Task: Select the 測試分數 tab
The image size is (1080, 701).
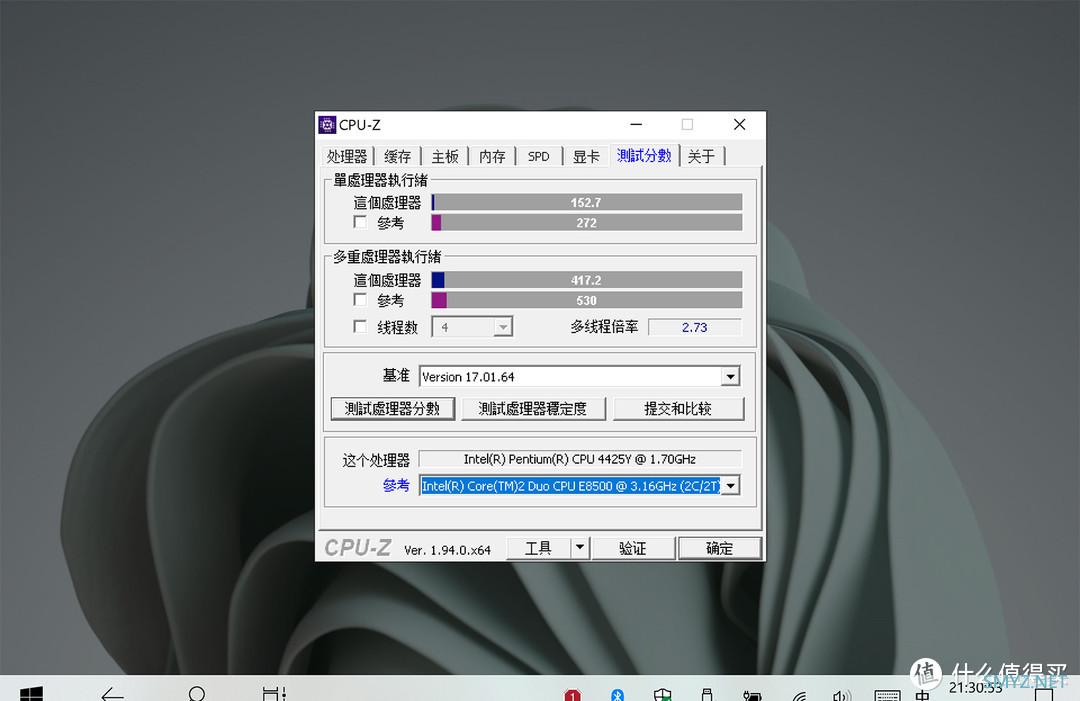Action: click(644, 156)
